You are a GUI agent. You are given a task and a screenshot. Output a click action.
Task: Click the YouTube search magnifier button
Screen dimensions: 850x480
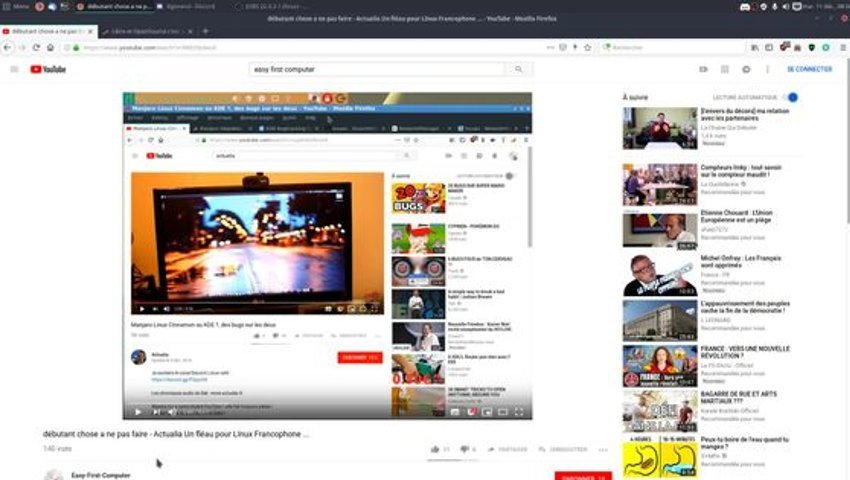(x=518, y=69)
